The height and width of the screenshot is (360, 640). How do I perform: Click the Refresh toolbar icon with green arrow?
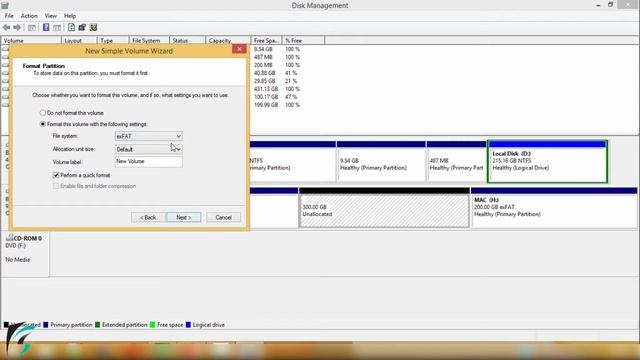(x=71, y=27)
